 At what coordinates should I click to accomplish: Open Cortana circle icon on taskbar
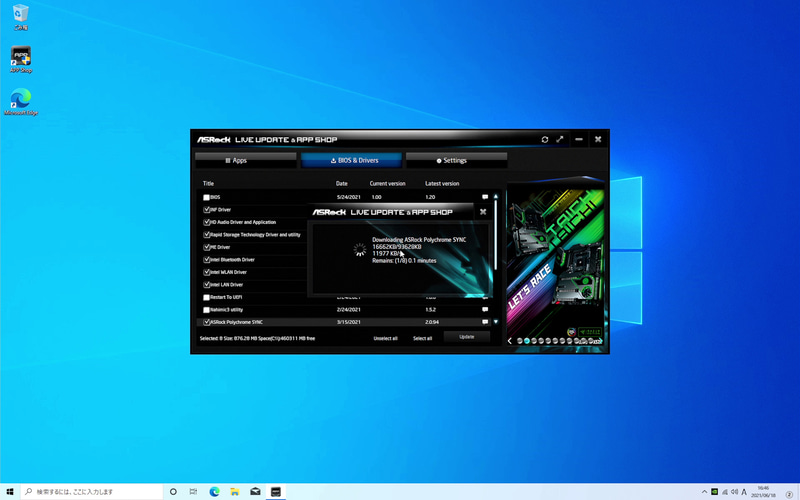click(173, 491)
